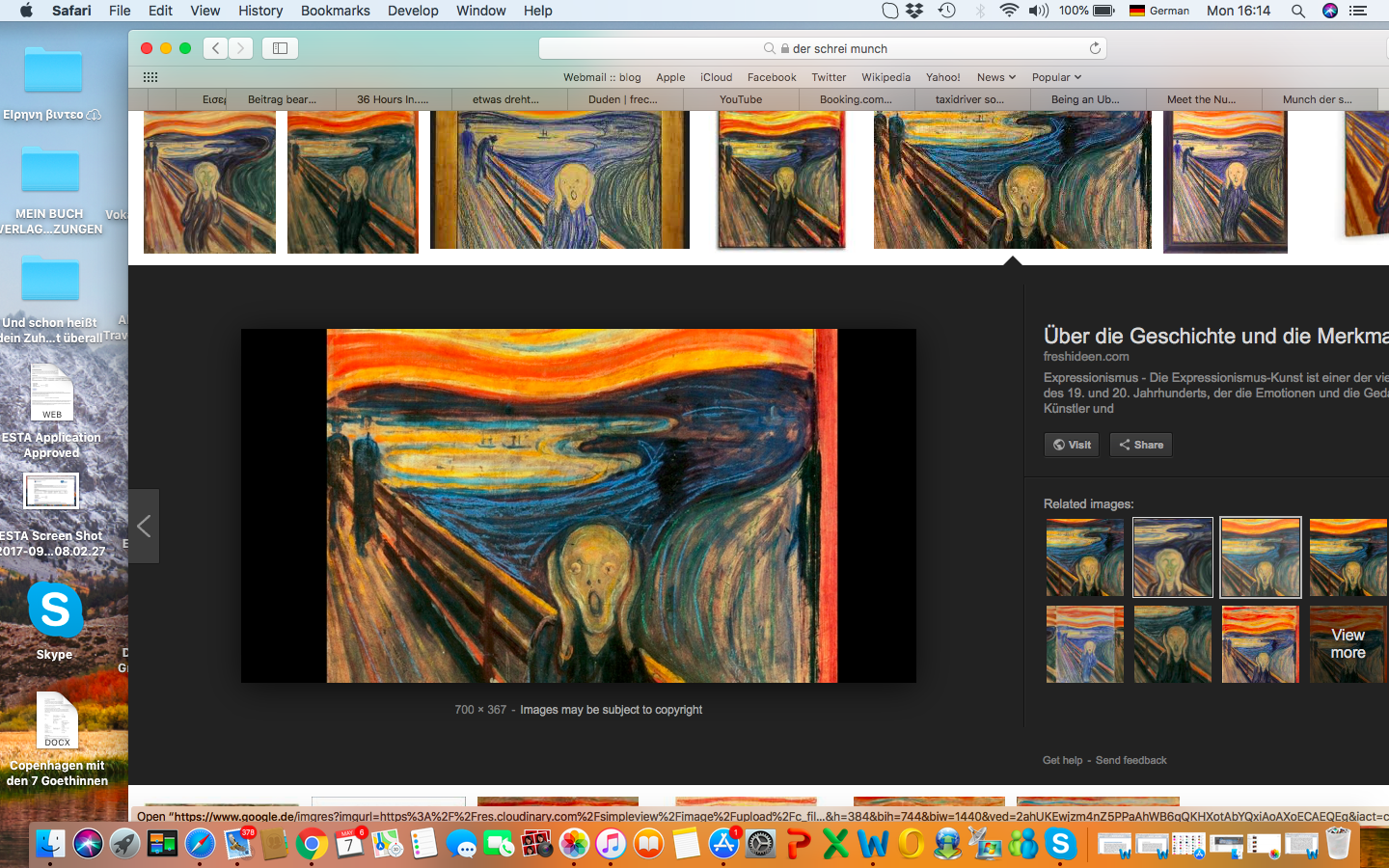The height and width of the screenshot is (868, 1389).
Task: Switch to the YouTube tab
Action: [741, 99]
